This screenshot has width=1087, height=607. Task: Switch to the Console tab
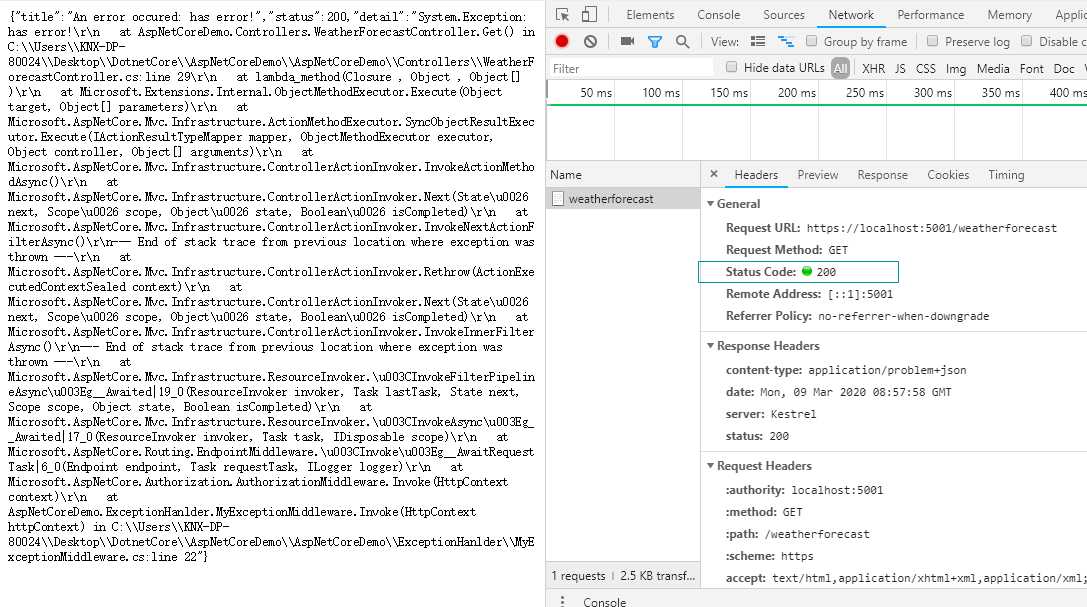pyautogui.click(x=718, y=15)
